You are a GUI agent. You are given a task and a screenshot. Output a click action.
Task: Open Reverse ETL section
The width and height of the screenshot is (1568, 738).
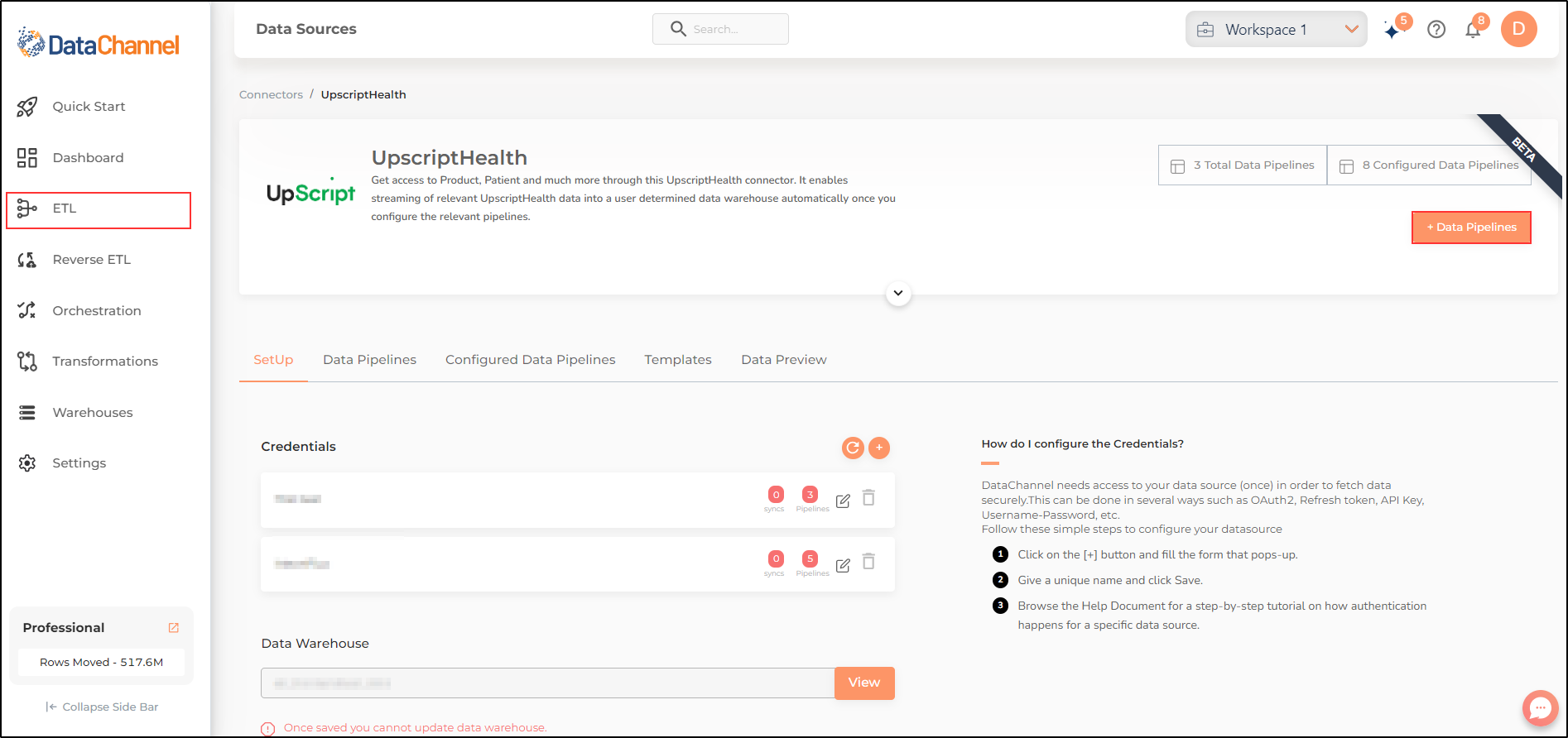click(92, 260)
